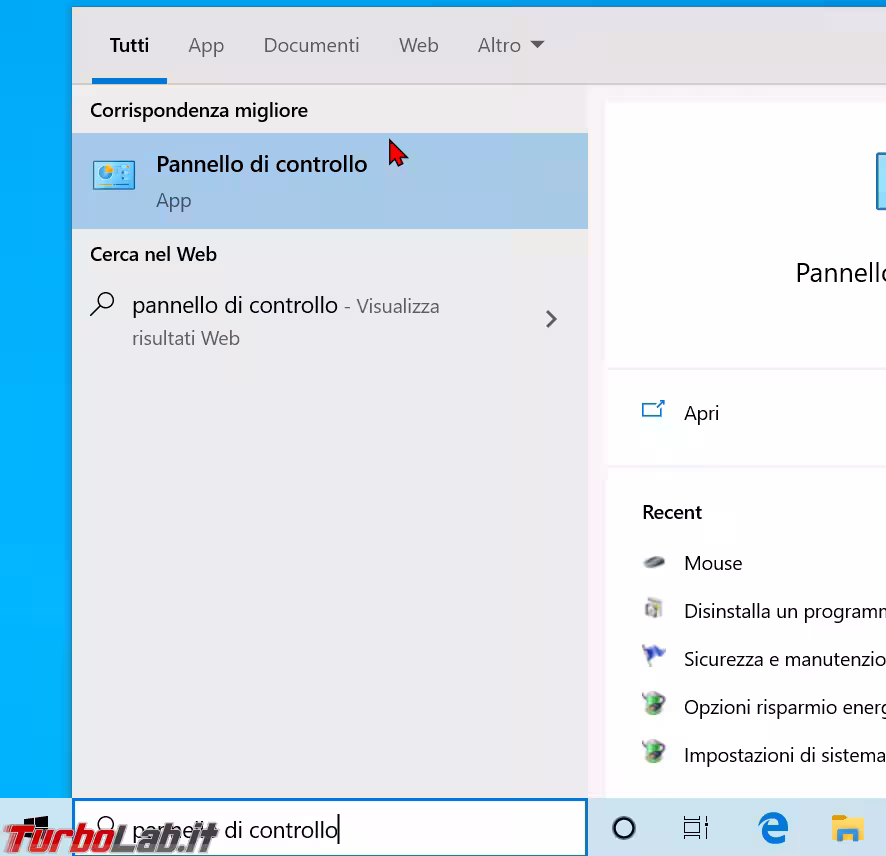
Task: Click the Apri icon next to Pannello di controllo
Action: (653, 409)
